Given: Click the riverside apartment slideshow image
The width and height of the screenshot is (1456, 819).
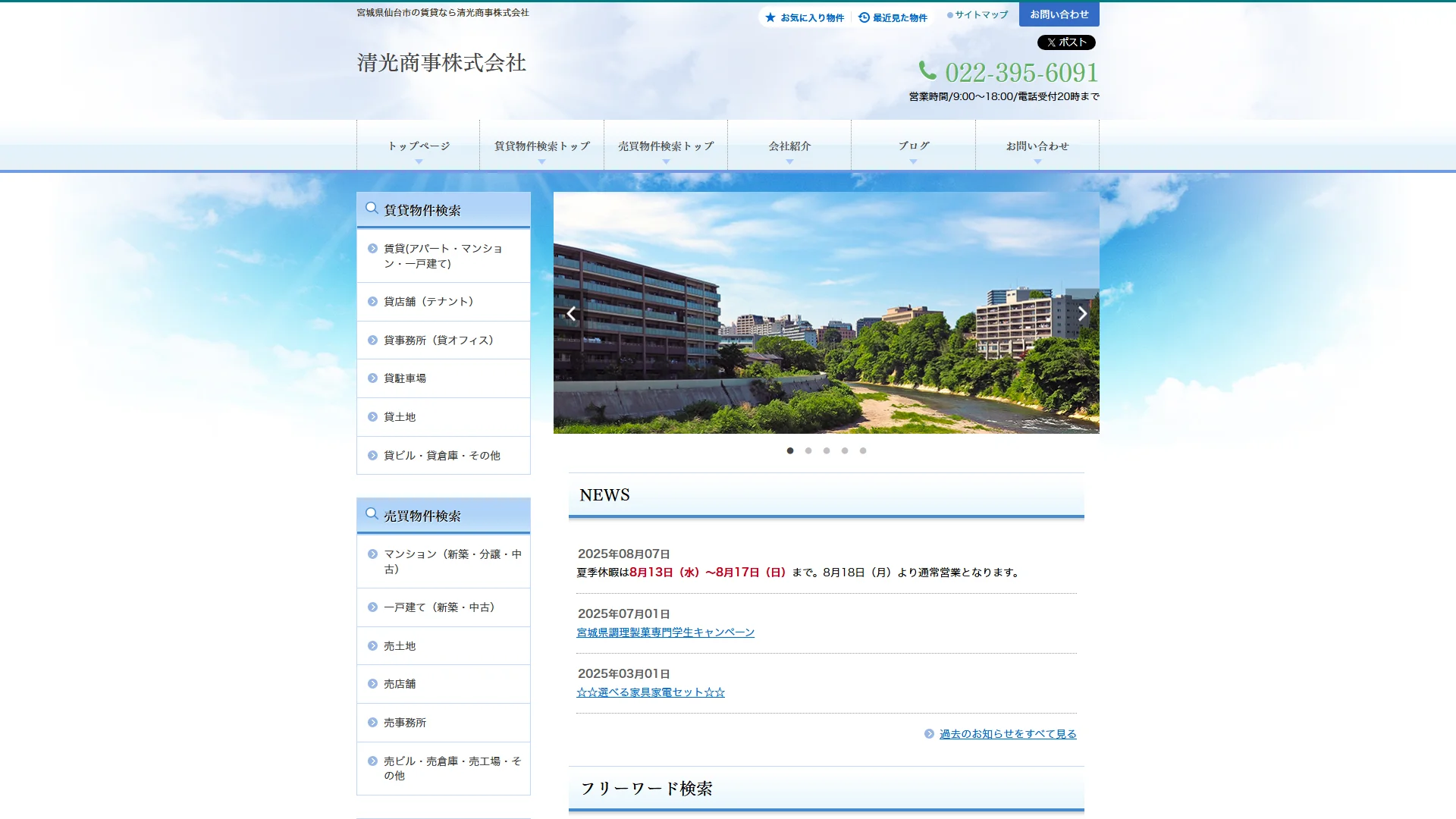Looking at the screenshot, I should click(x=827, y=312).
